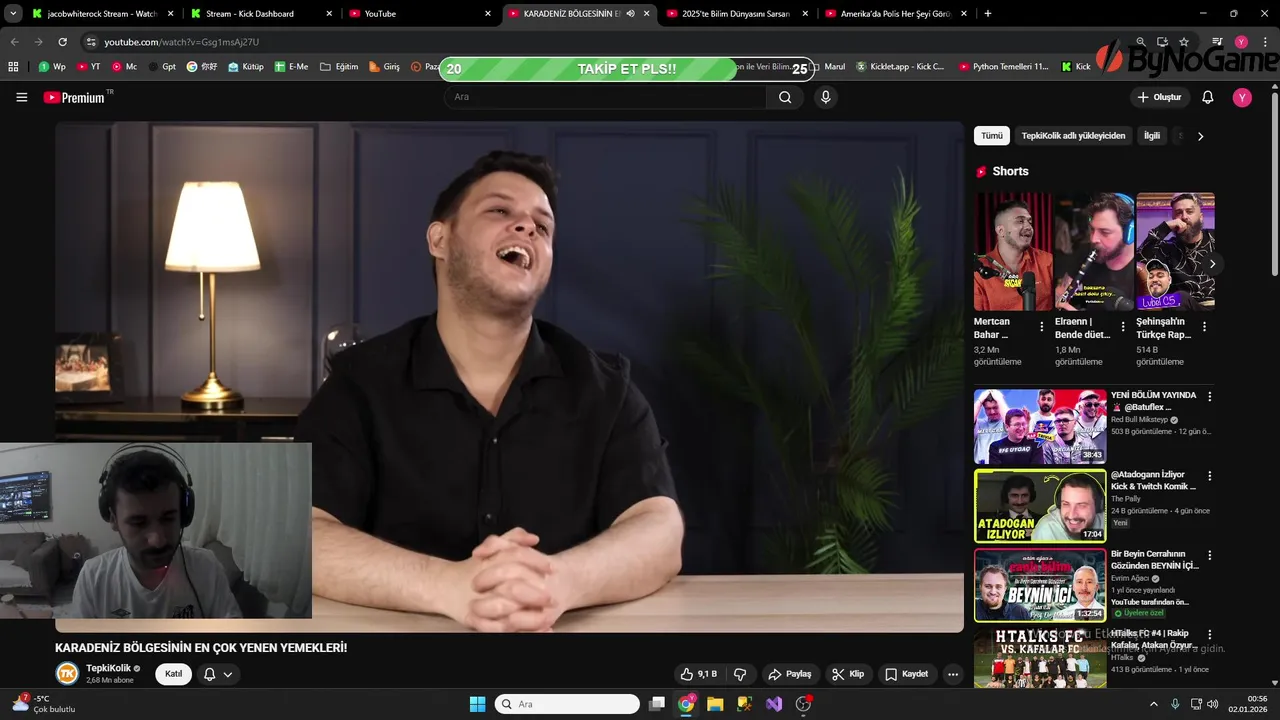Open options for the Şehinşah'ın Türkçe Rap short
This screenshot has height=720, width=1280.
tap(1204, 327)
